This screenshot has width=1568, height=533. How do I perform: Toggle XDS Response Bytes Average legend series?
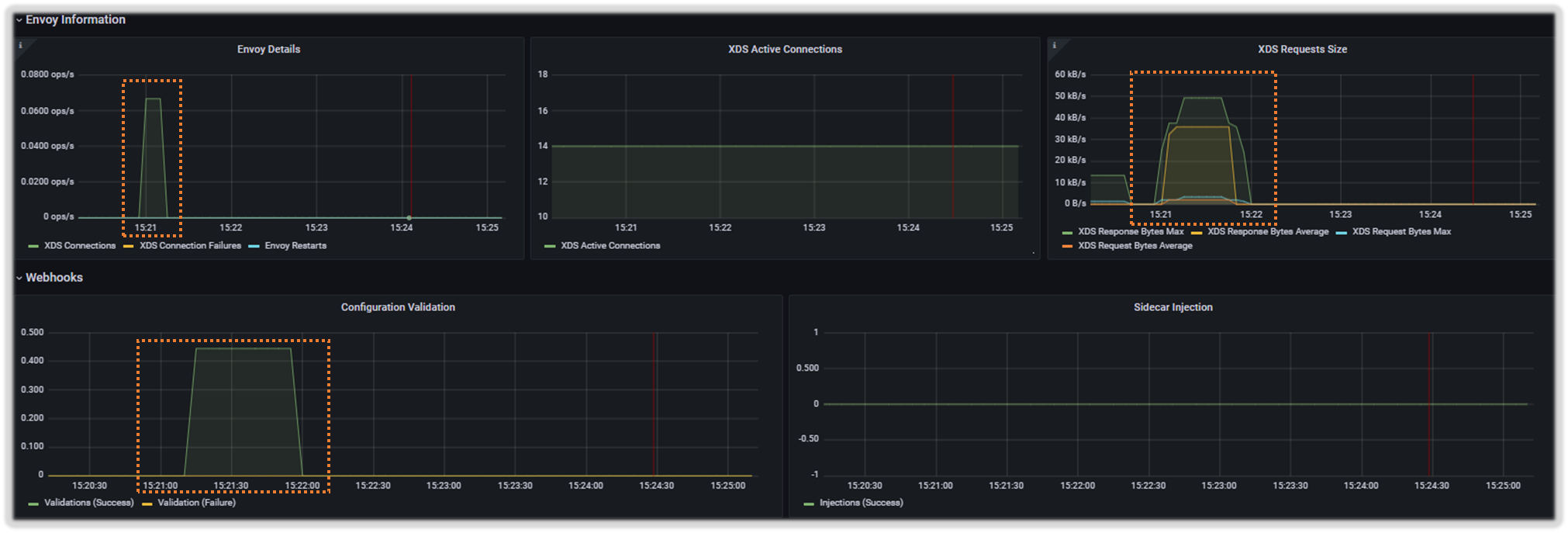click(x=1268, y=232)
